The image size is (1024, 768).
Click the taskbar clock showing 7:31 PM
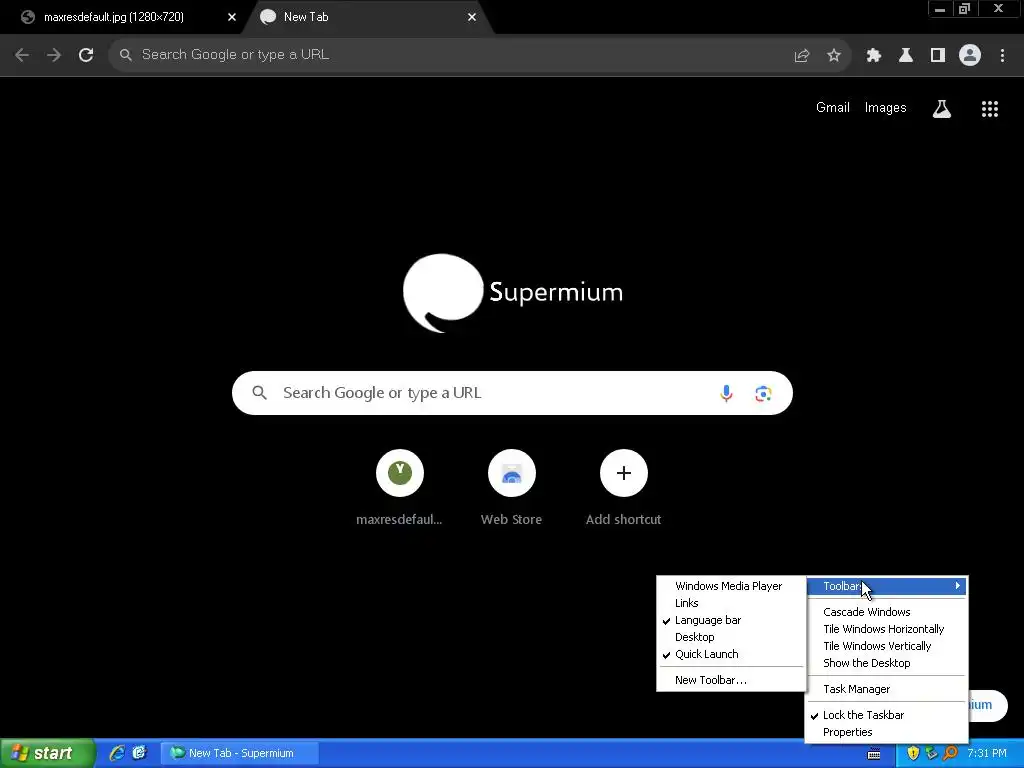pyautogui.click(x=987, y=753)
